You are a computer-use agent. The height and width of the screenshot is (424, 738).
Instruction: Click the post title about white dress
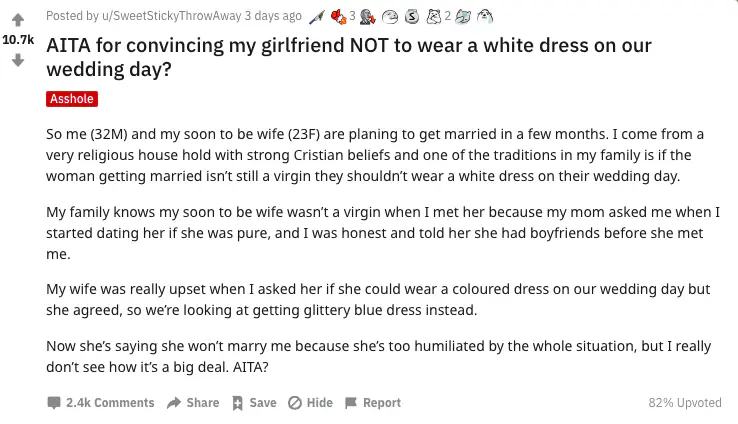[349, 57]
